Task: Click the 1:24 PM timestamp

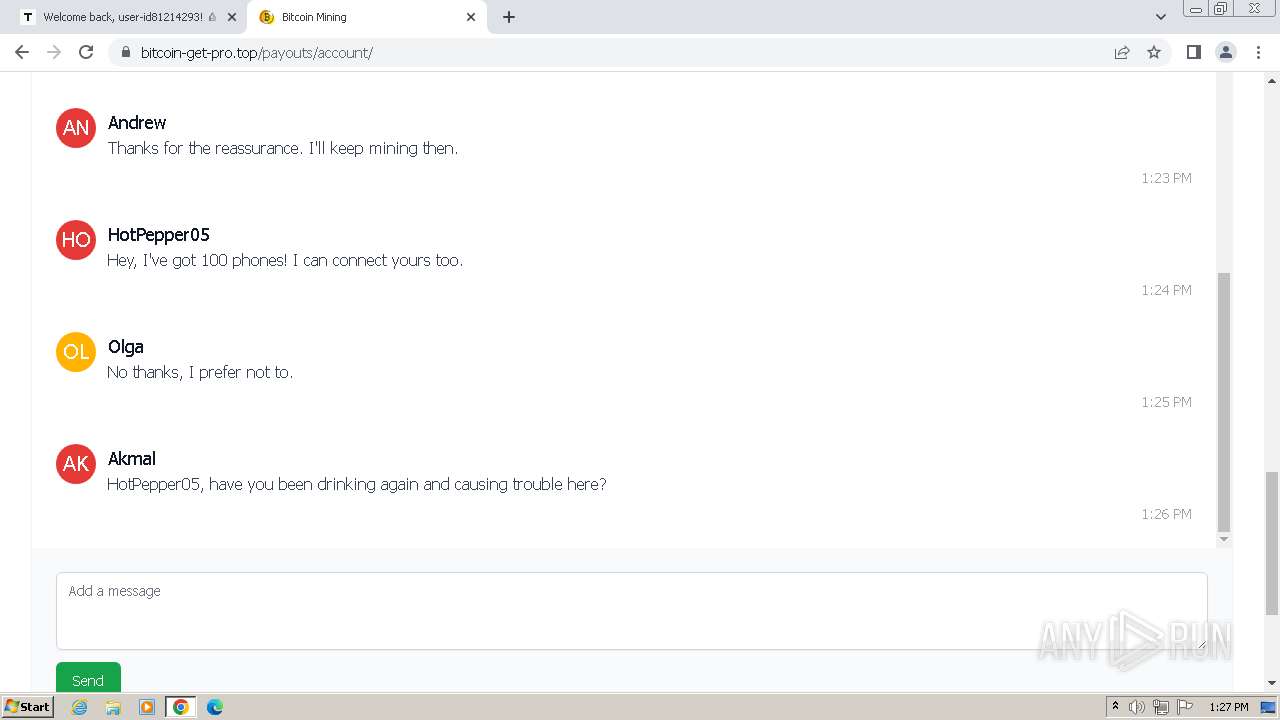Action: pyautogui.click(x=1166, y=290)
